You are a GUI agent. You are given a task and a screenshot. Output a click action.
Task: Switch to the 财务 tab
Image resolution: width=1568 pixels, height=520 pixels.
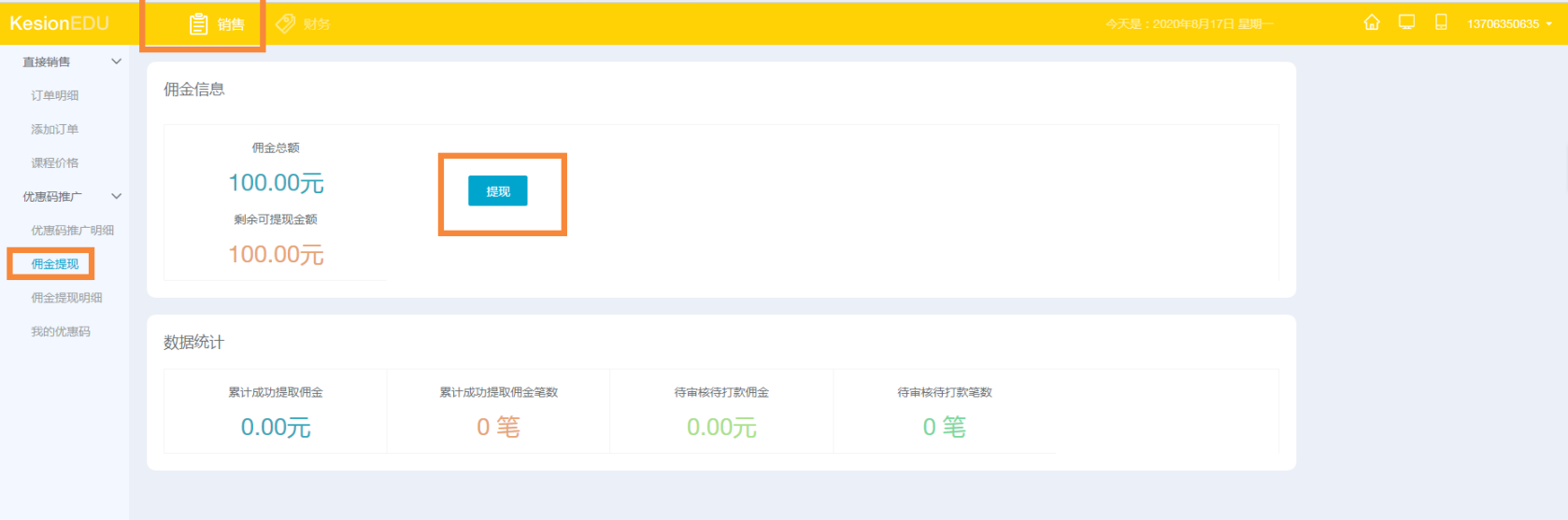[x=316, y=24]
